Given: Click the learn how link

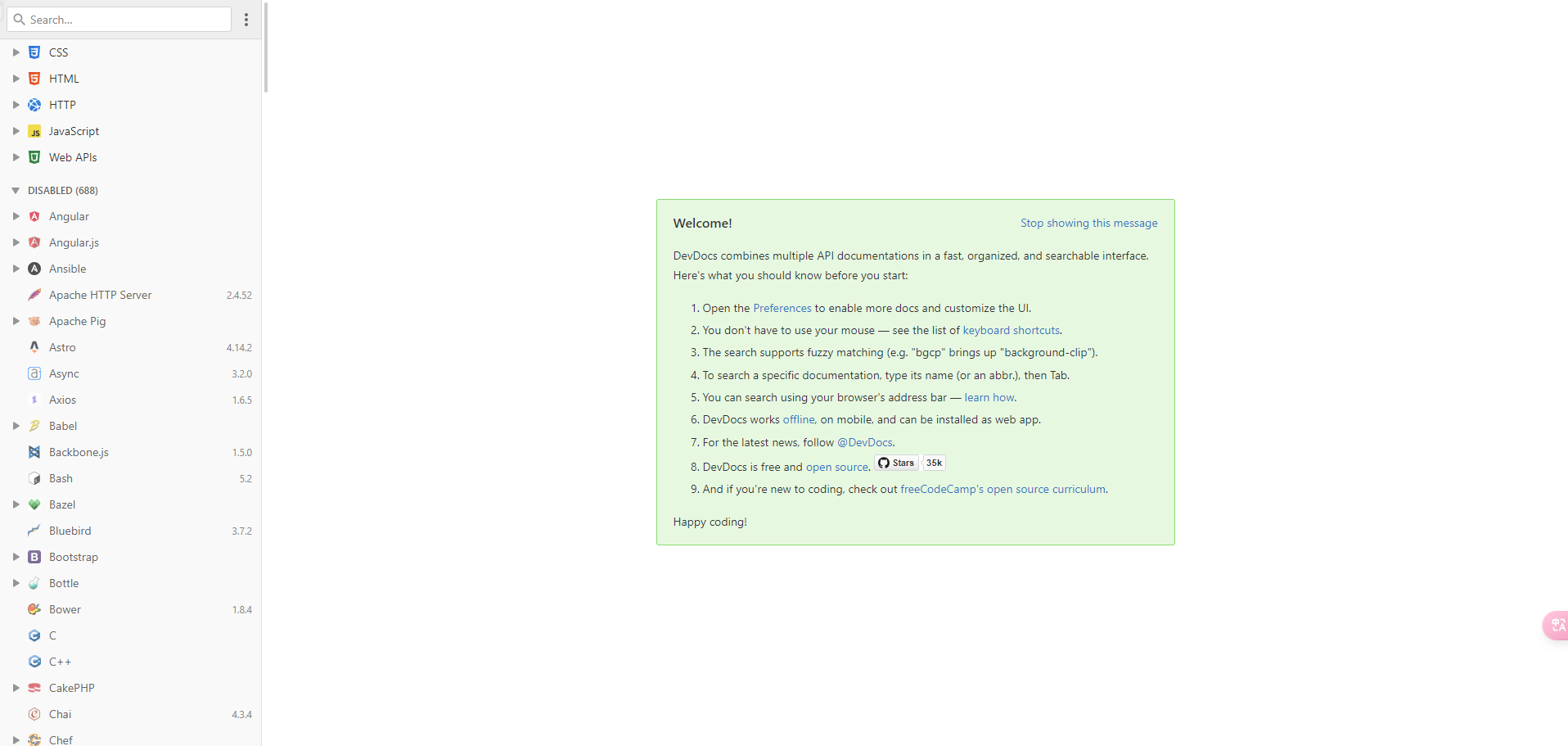Looking at the screenshot, I should (x=989, y=397).
